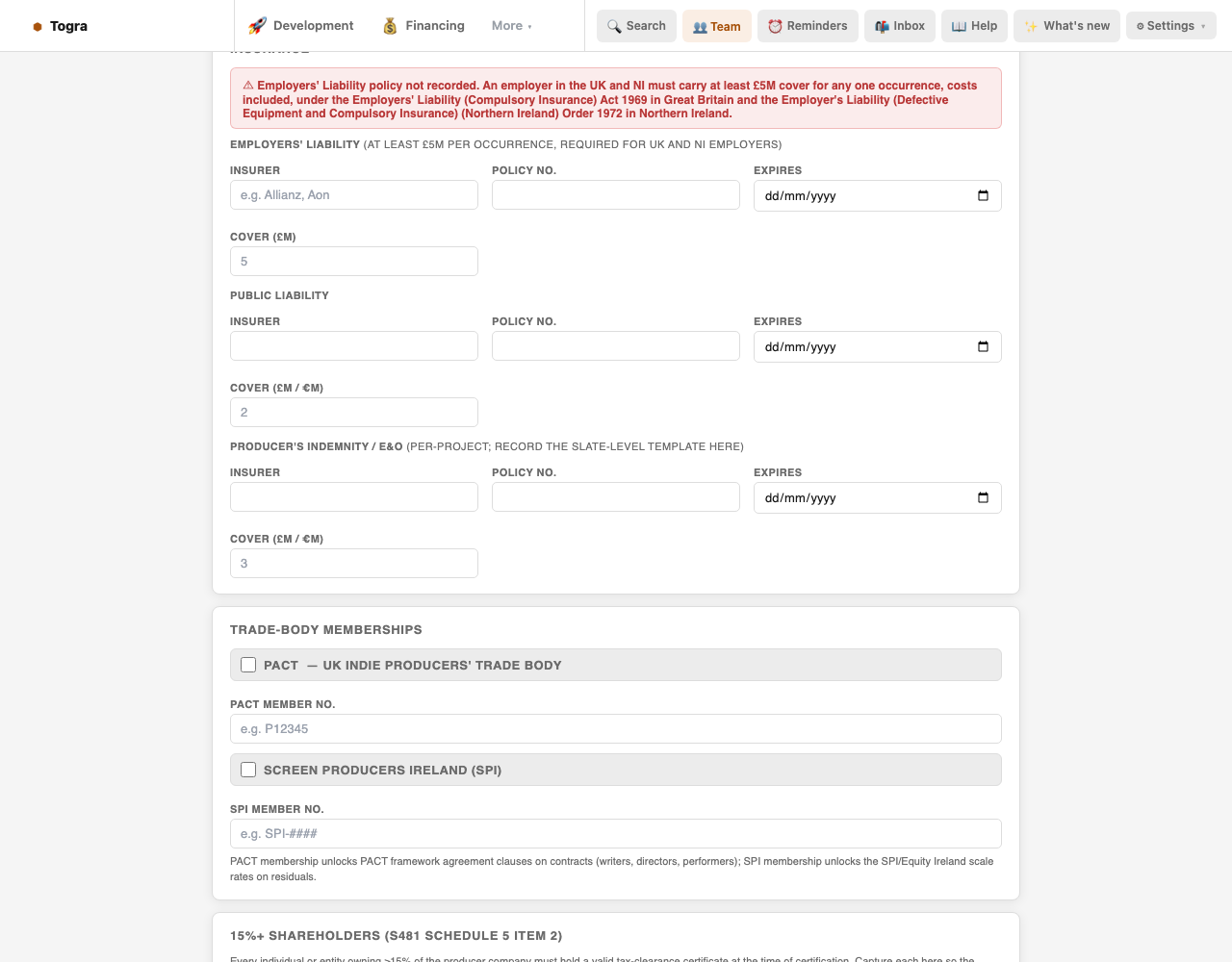Click the Employers' Liability warning triangle icon
The image size is (1232, 962).
248,86
